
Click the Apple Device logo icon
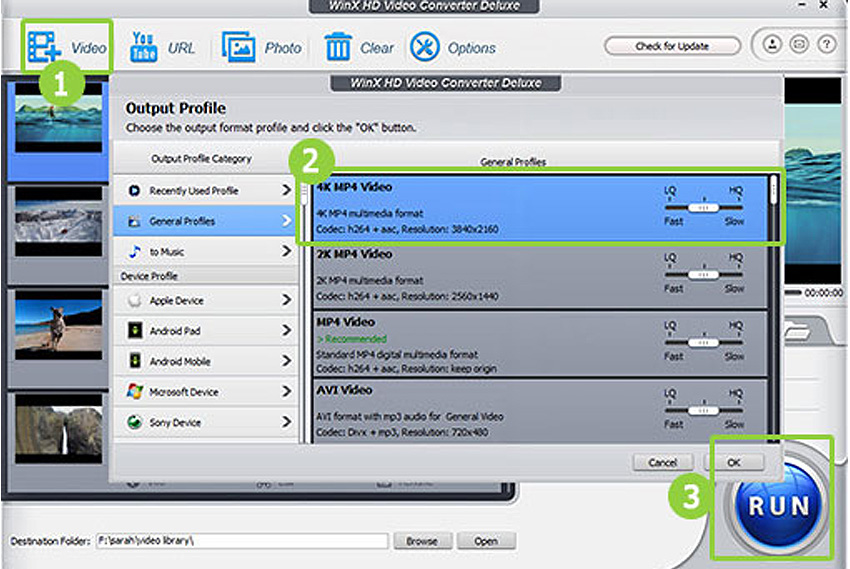(134, 300)
